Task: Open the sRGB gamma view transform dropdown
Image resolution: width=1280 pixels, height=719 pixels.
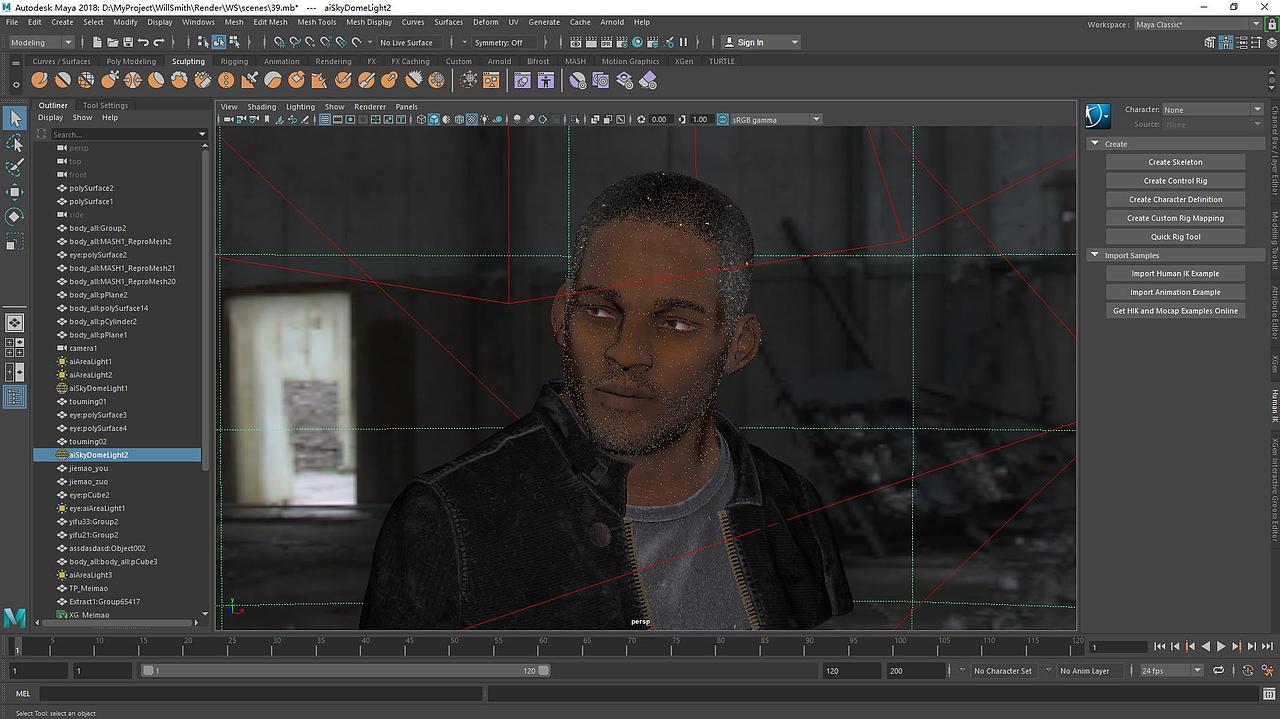Action: 775,119
